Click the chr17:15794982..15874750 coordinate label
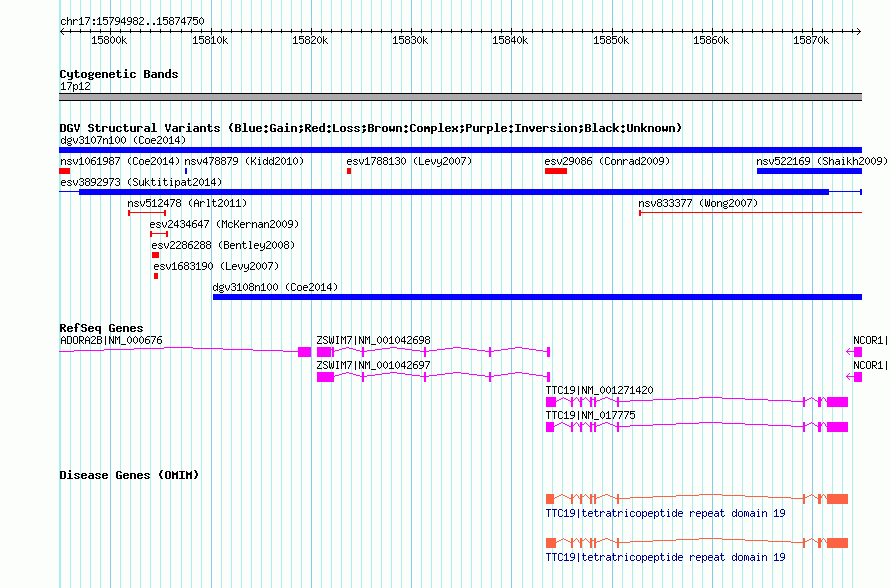Viewport: 890px width, 588px height. coord(132,21)
